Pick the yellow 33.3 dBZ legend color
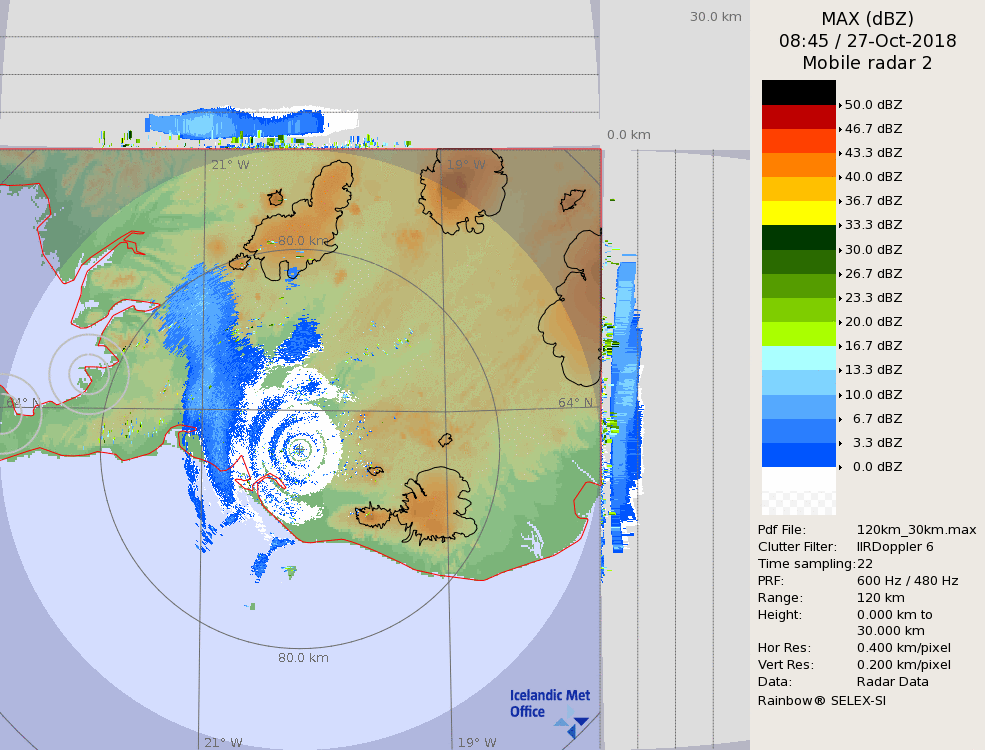 [798, 213]
